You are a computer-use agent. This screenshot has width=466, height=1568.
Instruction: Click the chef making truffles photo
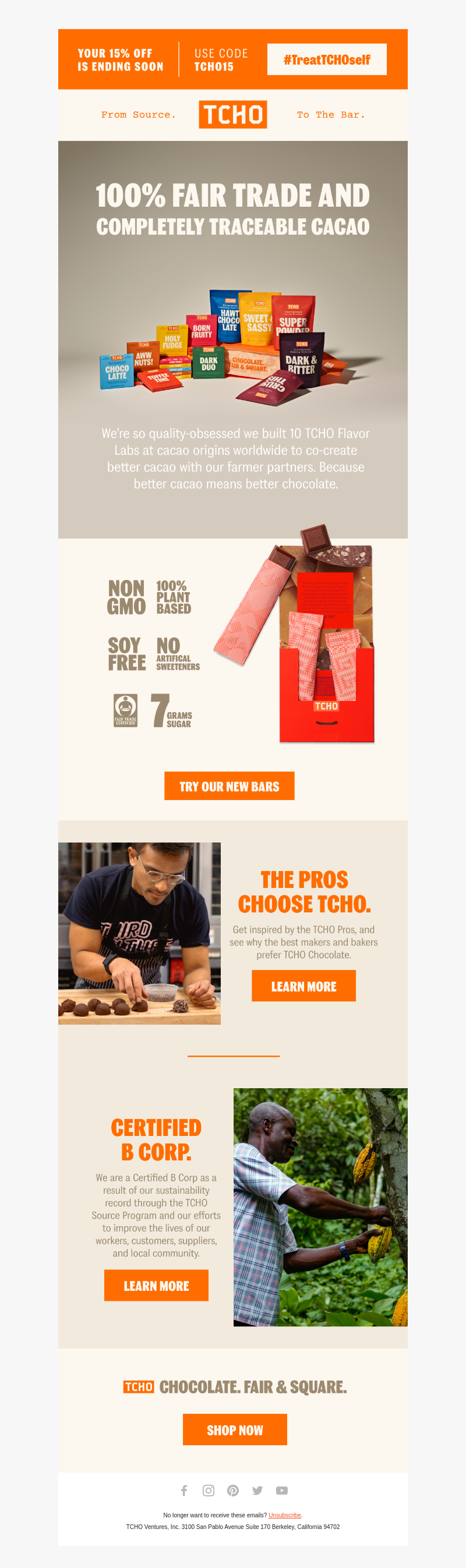tap(139, 933)
